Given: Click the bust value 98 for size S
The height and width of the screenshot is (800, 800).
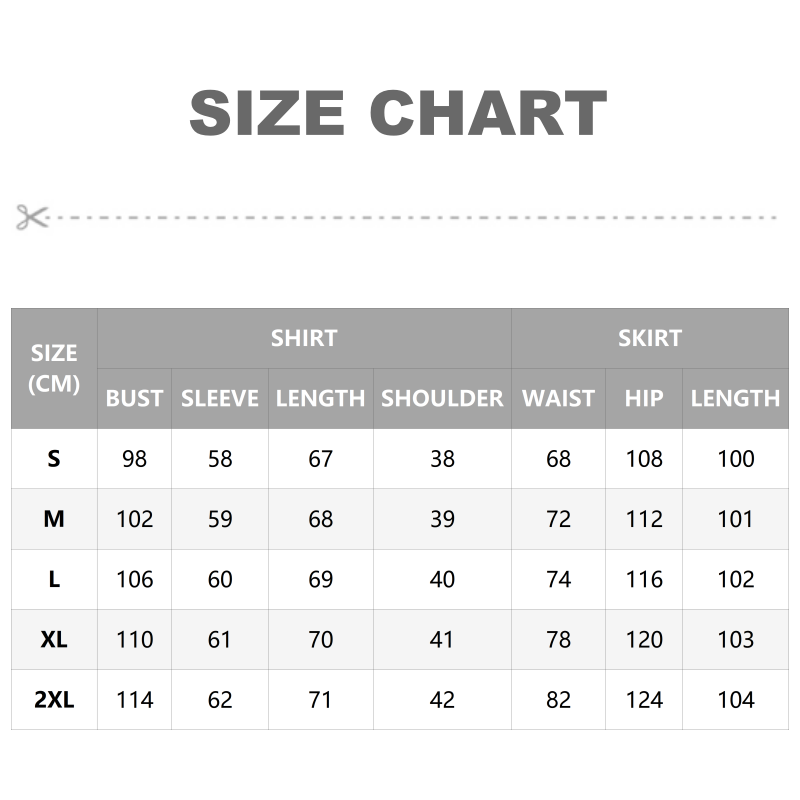Looking at the screenshot, I should point(134,459).
